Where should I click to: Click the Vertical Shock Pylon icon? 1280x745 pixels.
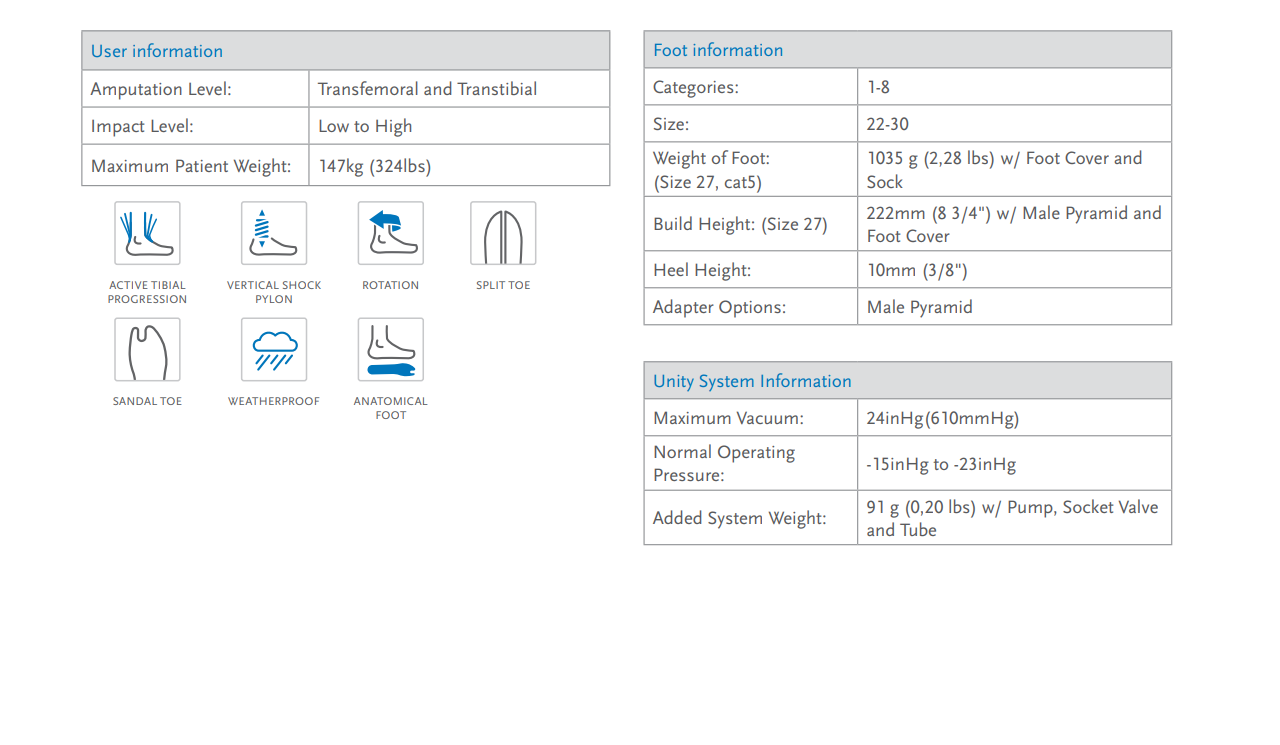click(x=274, y=233)
